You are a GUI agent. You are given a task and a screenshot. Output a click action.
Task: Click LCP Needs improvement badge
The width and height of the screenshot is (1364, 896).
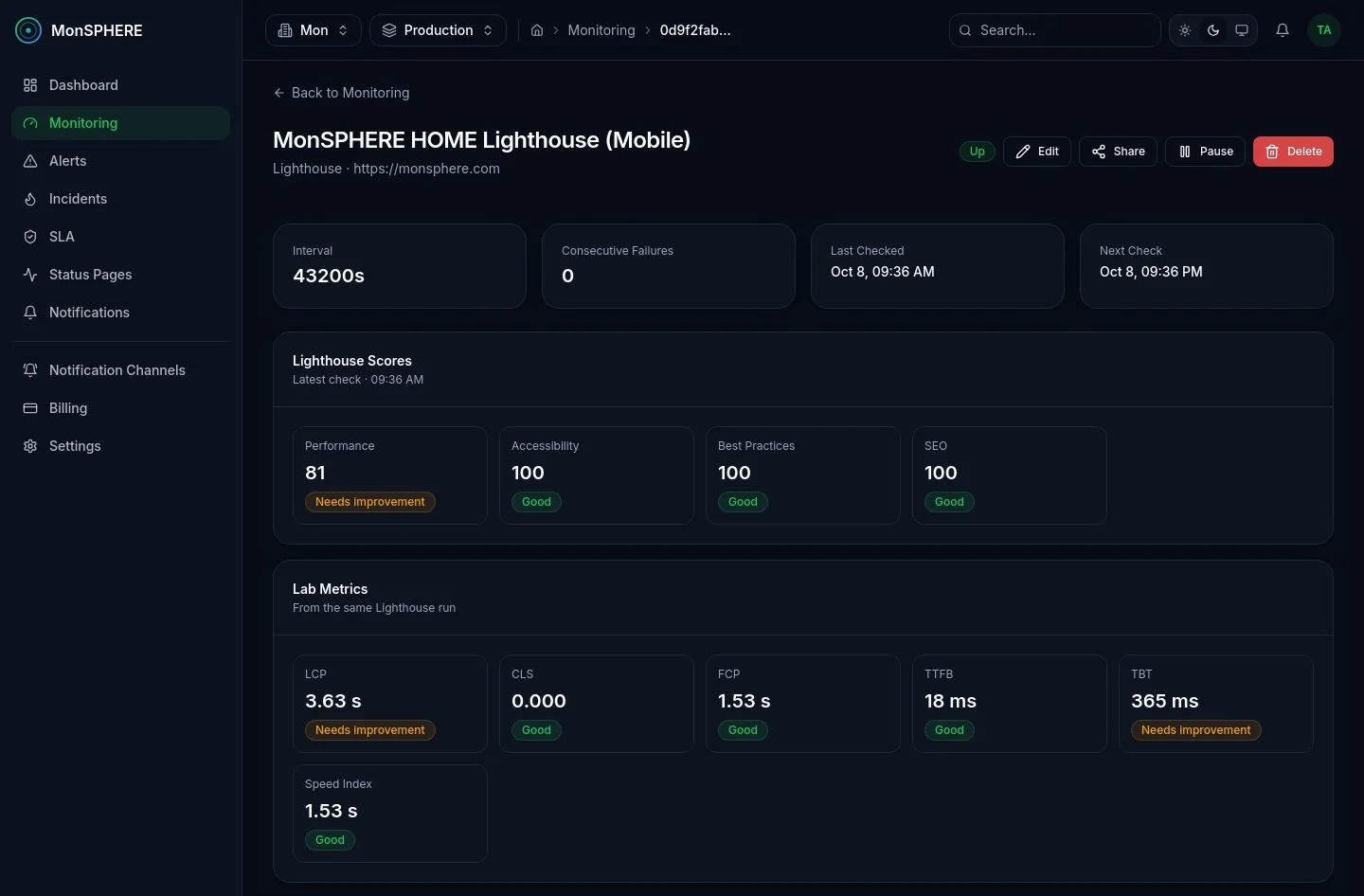point(369,730)
